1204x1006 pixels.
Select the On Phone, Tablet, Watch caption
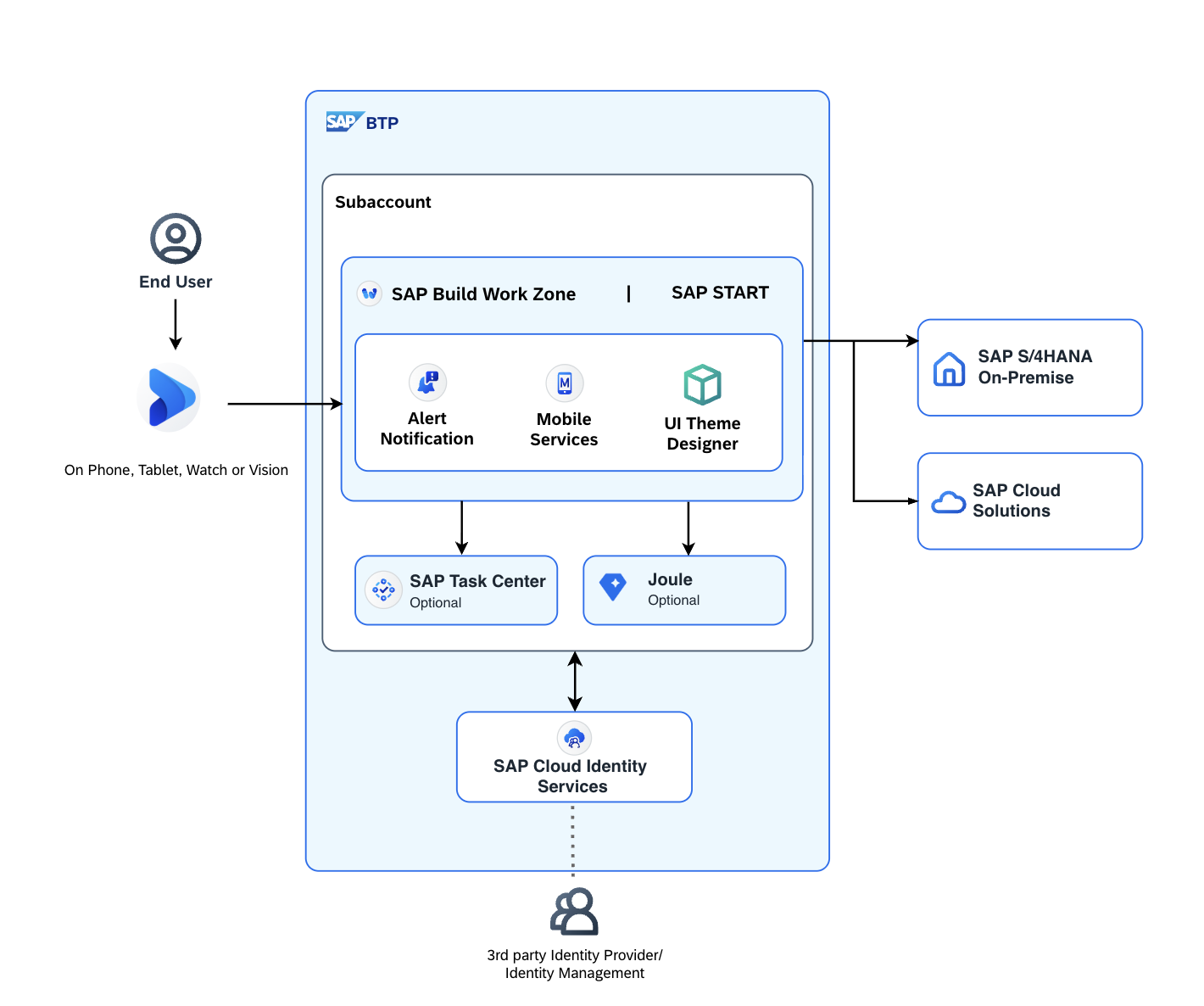click(x=176, y=470)
